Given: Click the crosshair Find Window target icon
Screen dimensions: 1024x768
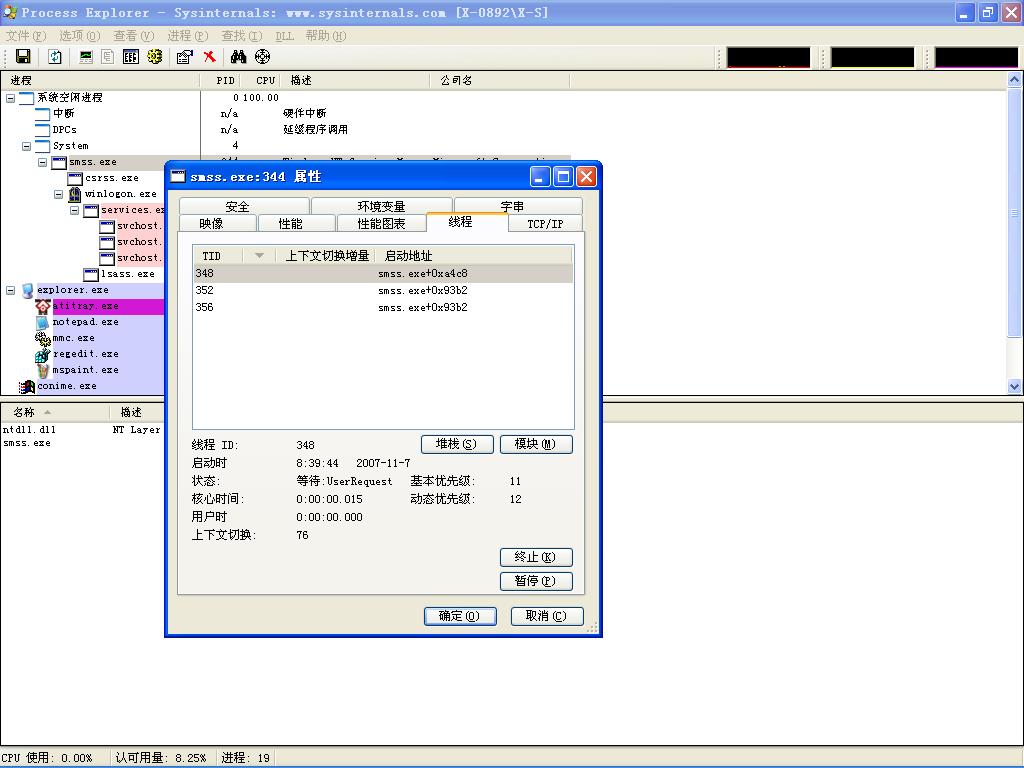Looking at the screenshot, I should 262,57.
